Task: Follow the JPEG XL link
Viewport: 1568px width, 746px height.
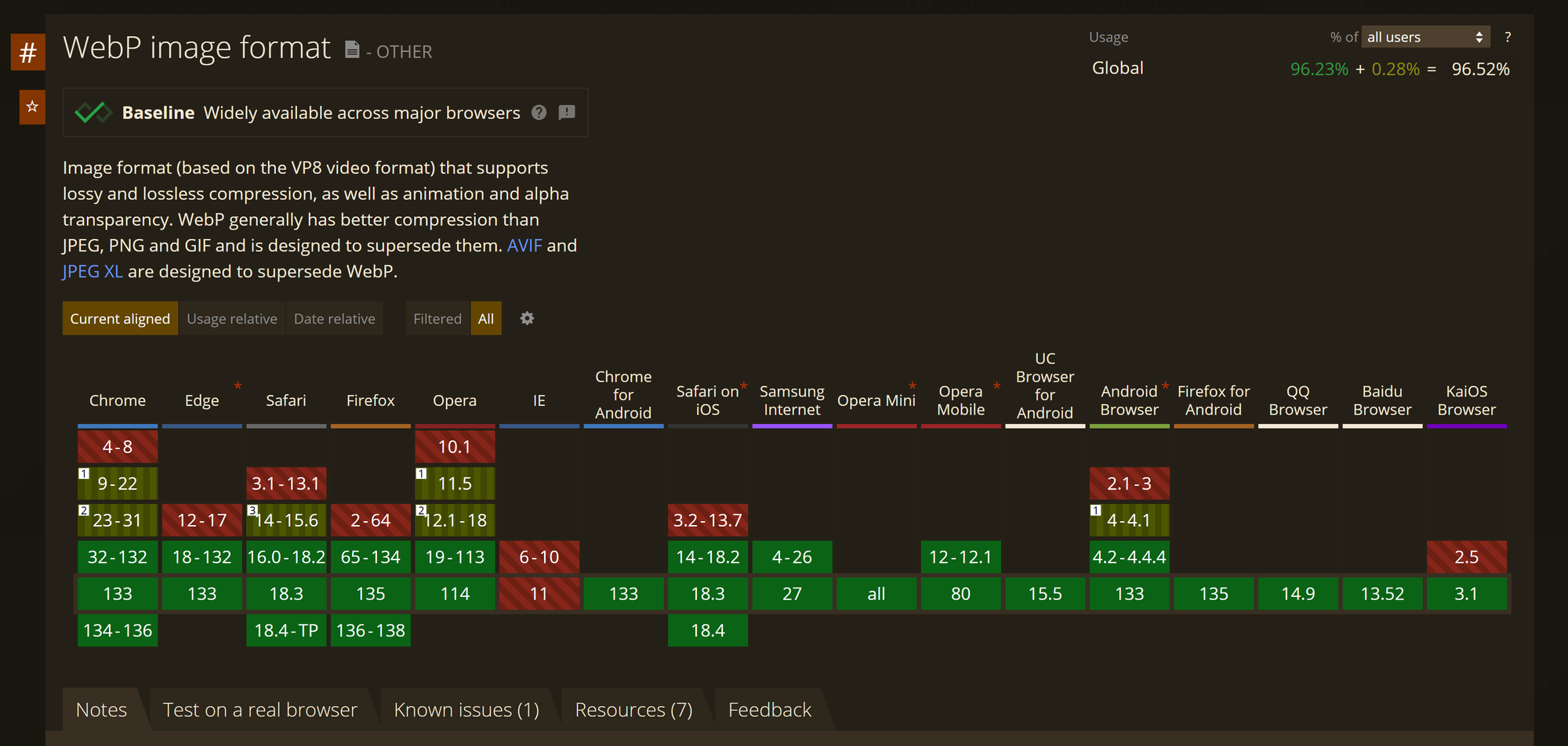Action: 93,271
